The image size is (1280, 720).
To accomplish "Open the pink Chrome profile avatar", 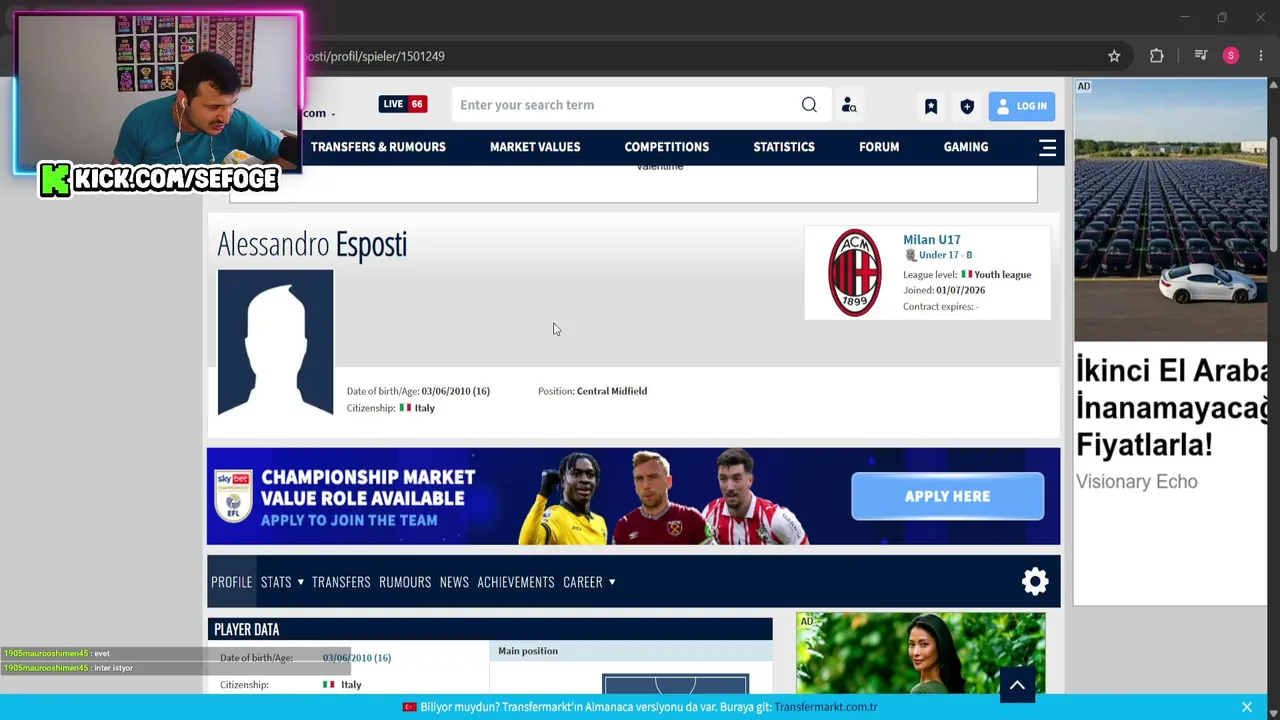I will [1231, 56].
